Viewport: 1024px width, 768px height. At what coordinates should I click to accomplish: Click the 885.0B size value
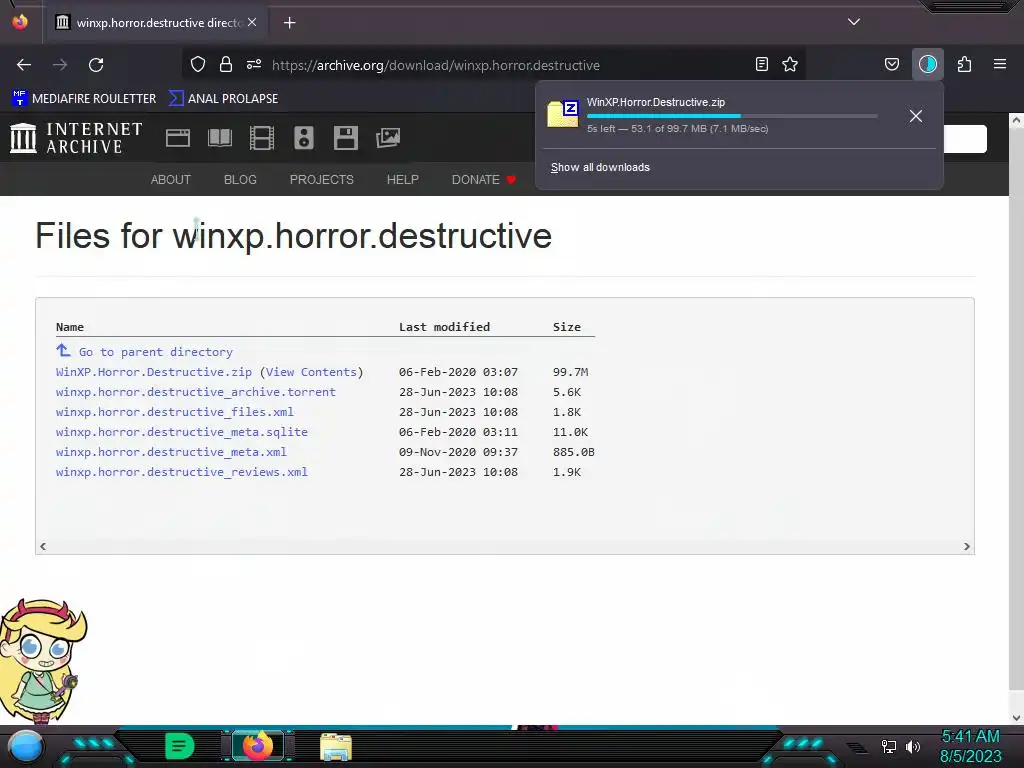tap(573, 452)
